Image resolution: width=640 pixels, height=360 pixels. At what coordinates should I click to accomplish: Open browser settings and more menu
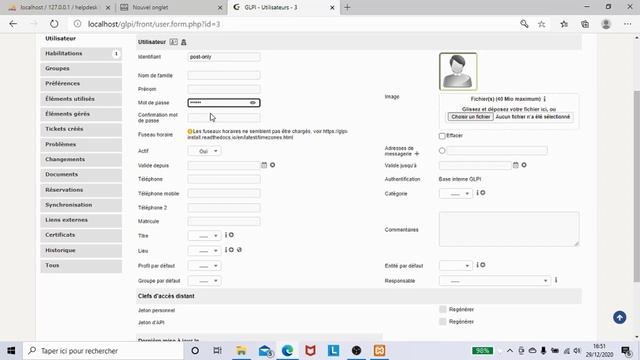(x=627, y=24)
